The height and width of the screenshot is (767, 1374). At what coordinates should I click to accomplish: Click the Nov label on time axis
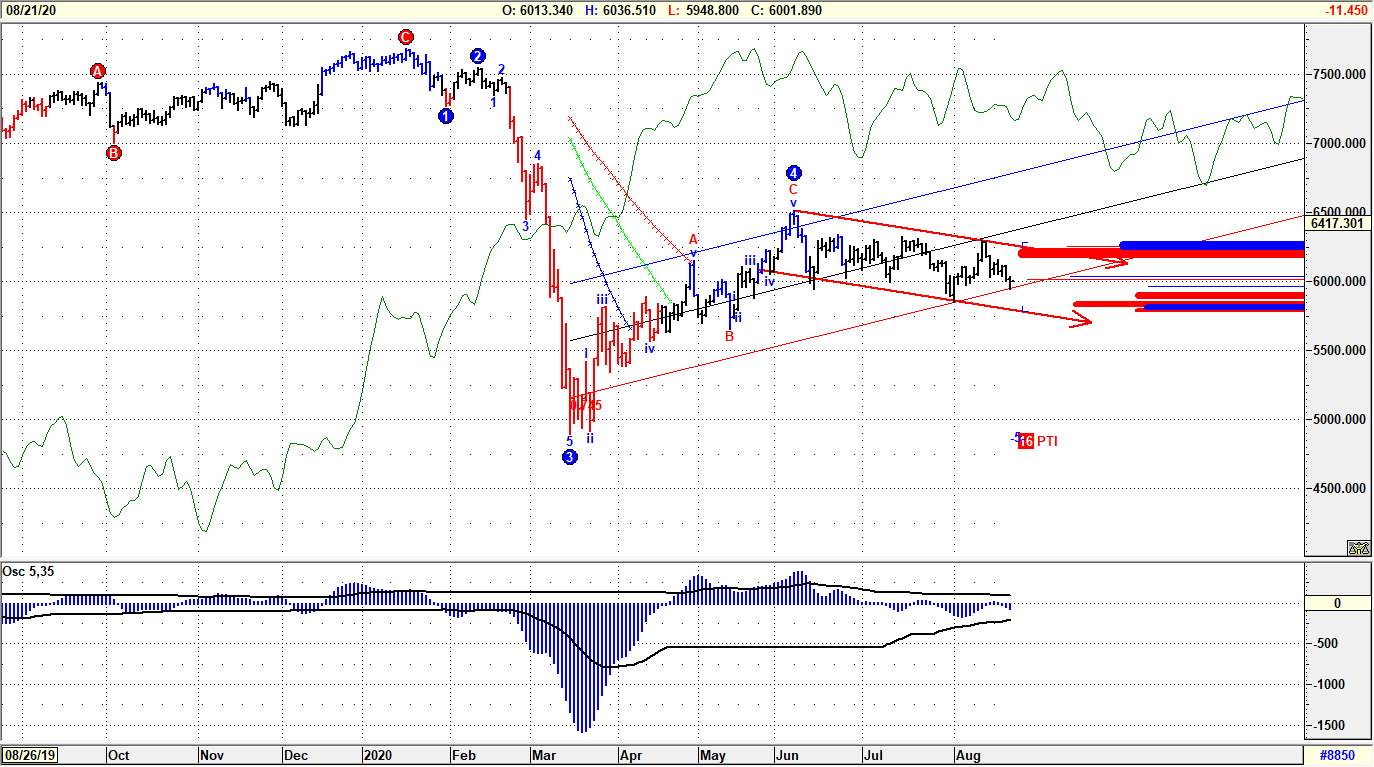(212, 756)
